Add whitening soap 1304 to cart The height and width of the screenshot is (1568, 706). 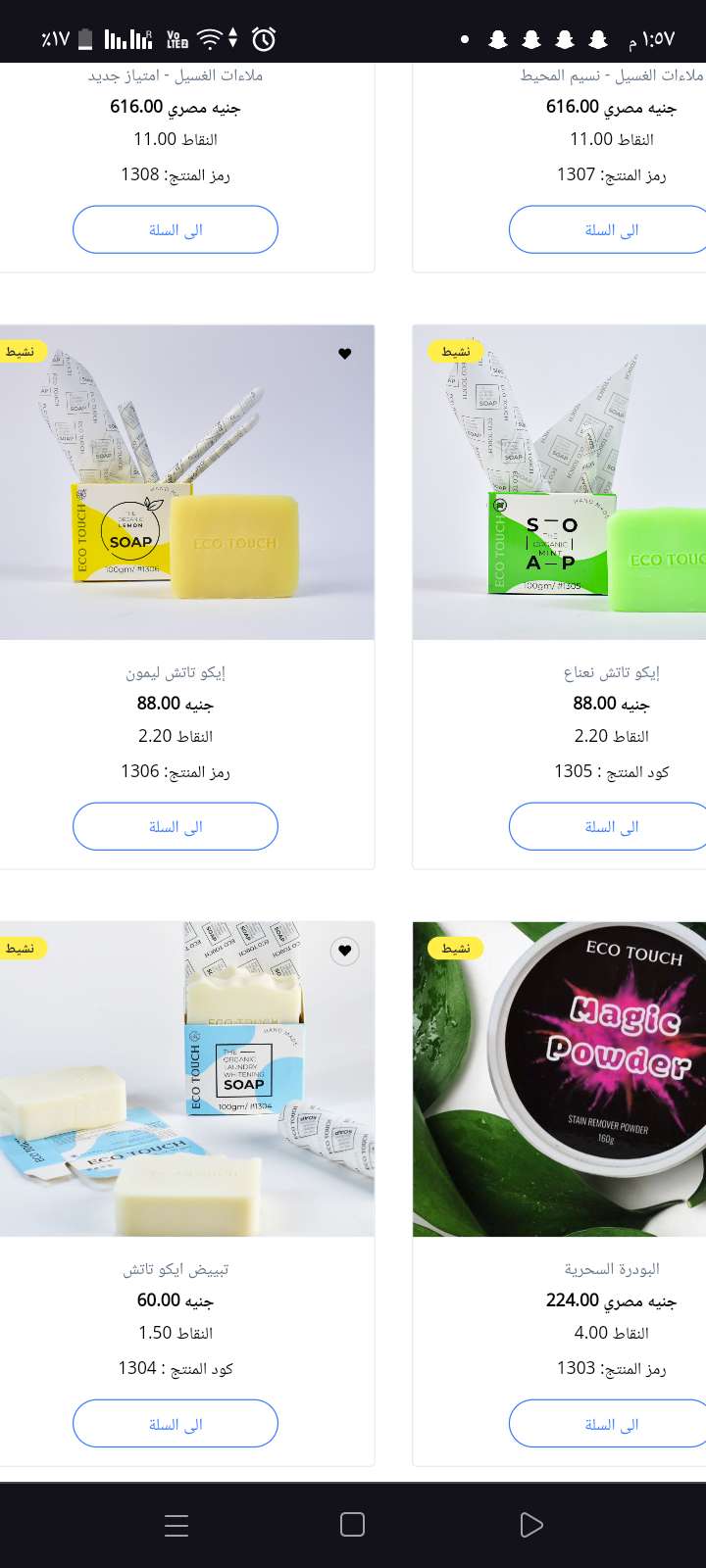click(176, 1423)
